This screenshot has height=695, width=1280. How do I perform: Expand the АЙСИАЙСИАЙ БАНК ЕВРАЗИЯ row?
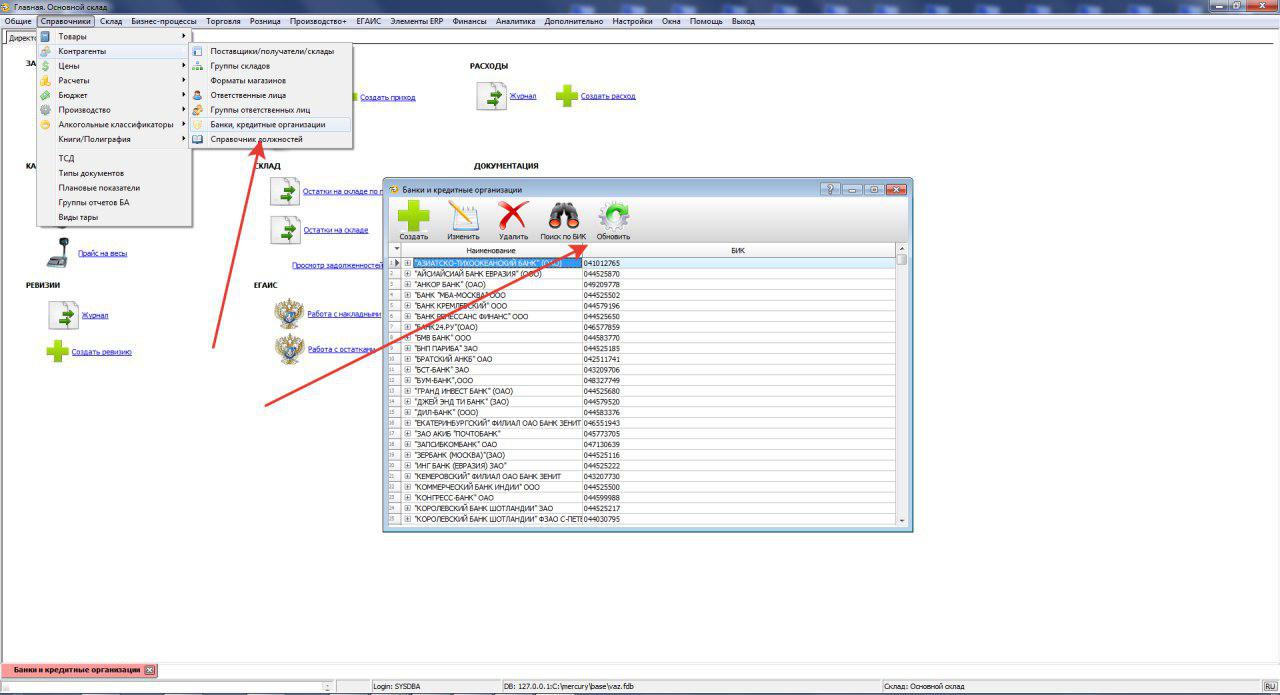[407, 274]
